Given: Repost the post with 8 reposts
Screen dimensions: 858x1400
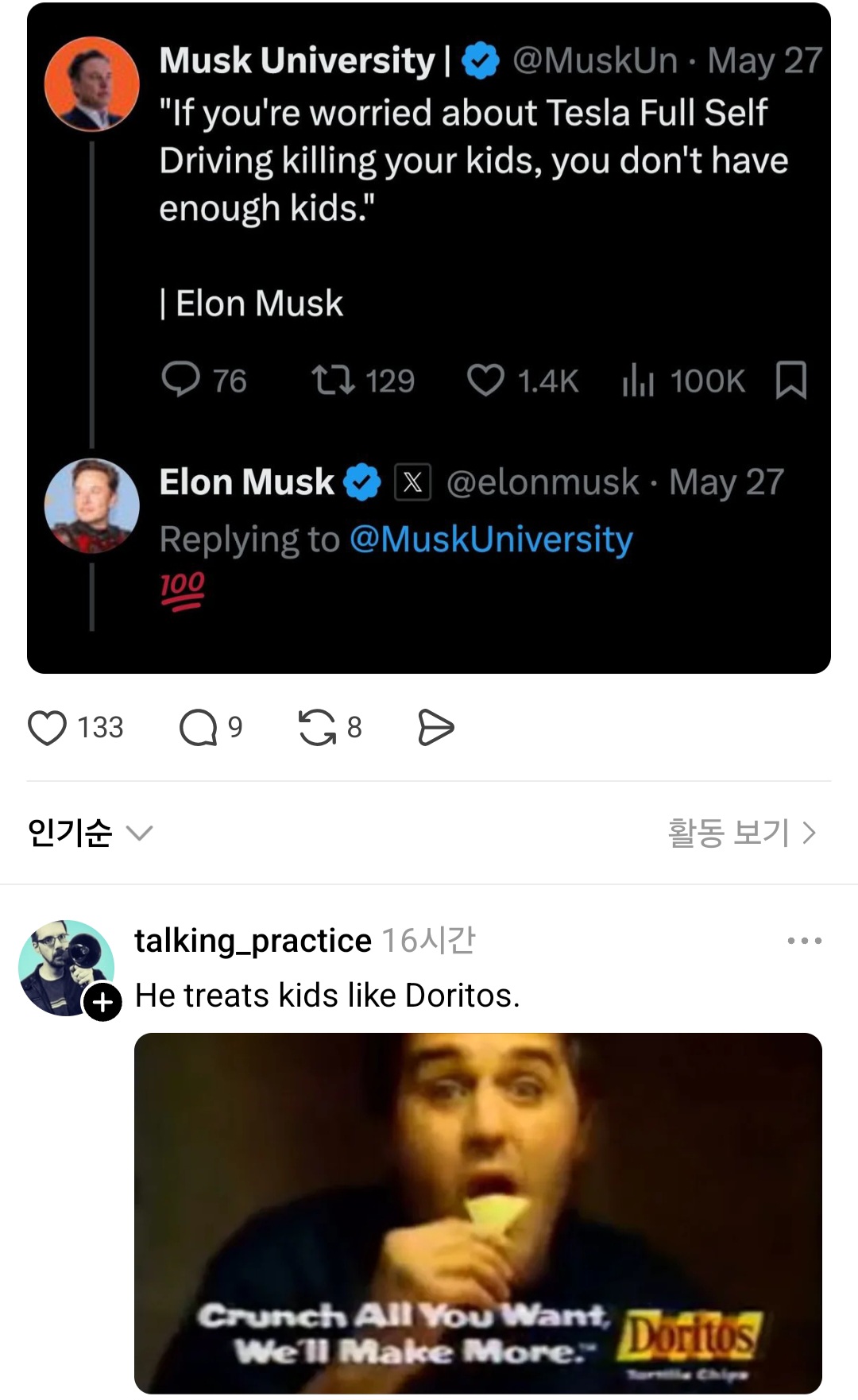Looking at the screenshot, I should point(317,728).
